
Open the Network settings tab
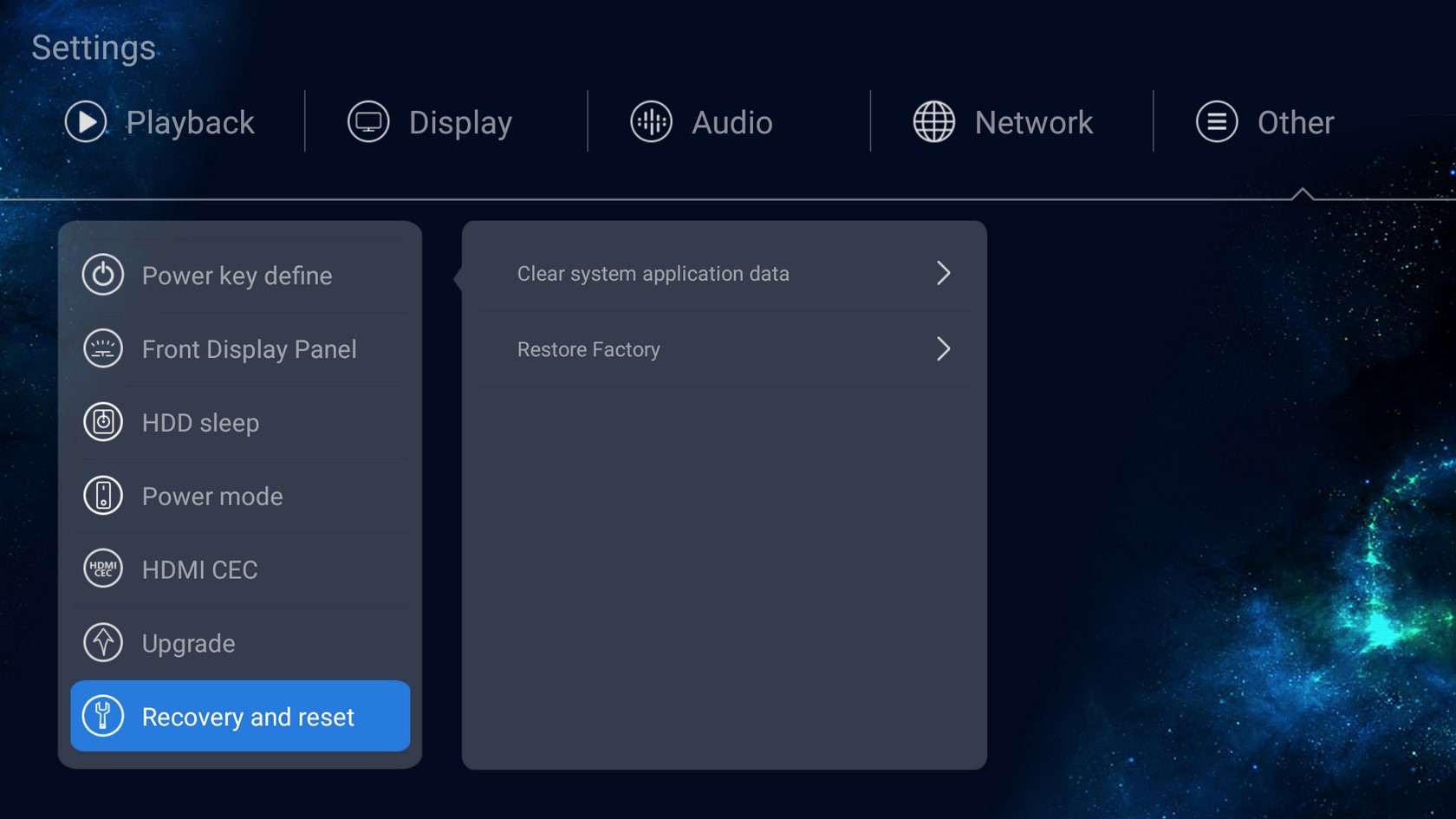[1003, 122]
